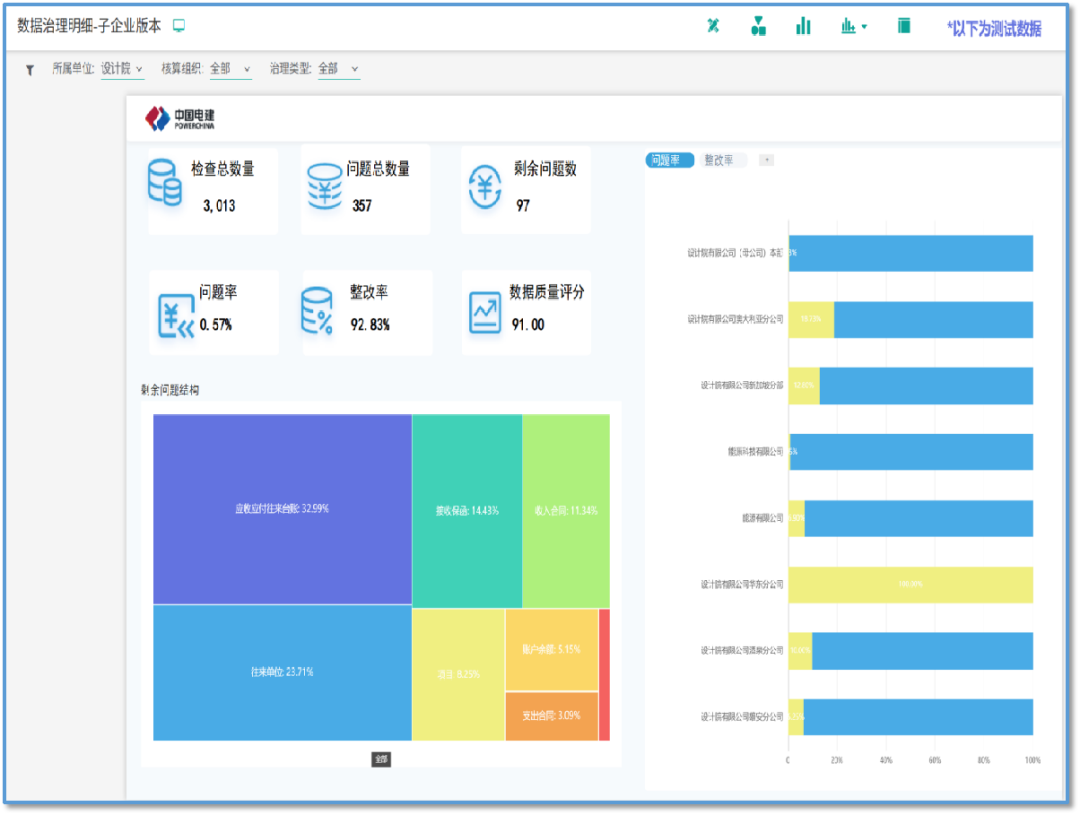
Task: Click the yellow 12.80% bar segment
Action: 804,386
